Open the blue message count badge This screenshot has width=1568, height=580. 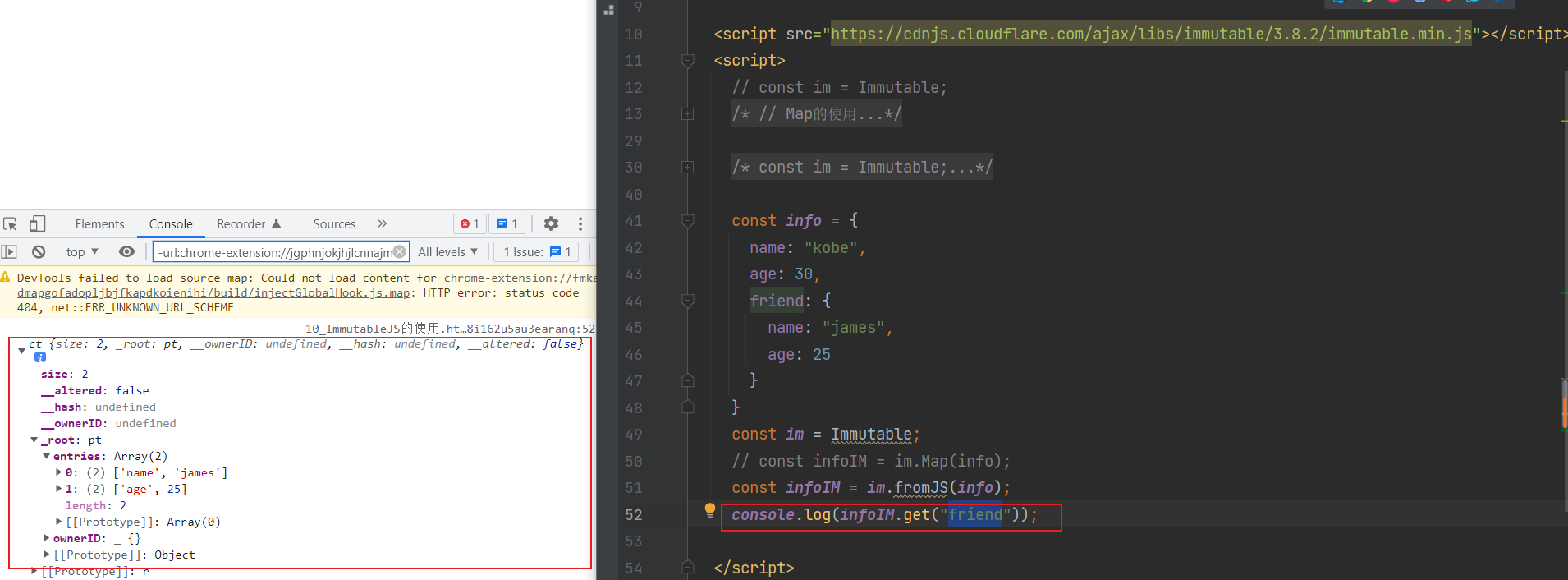[x=507, y=223]
